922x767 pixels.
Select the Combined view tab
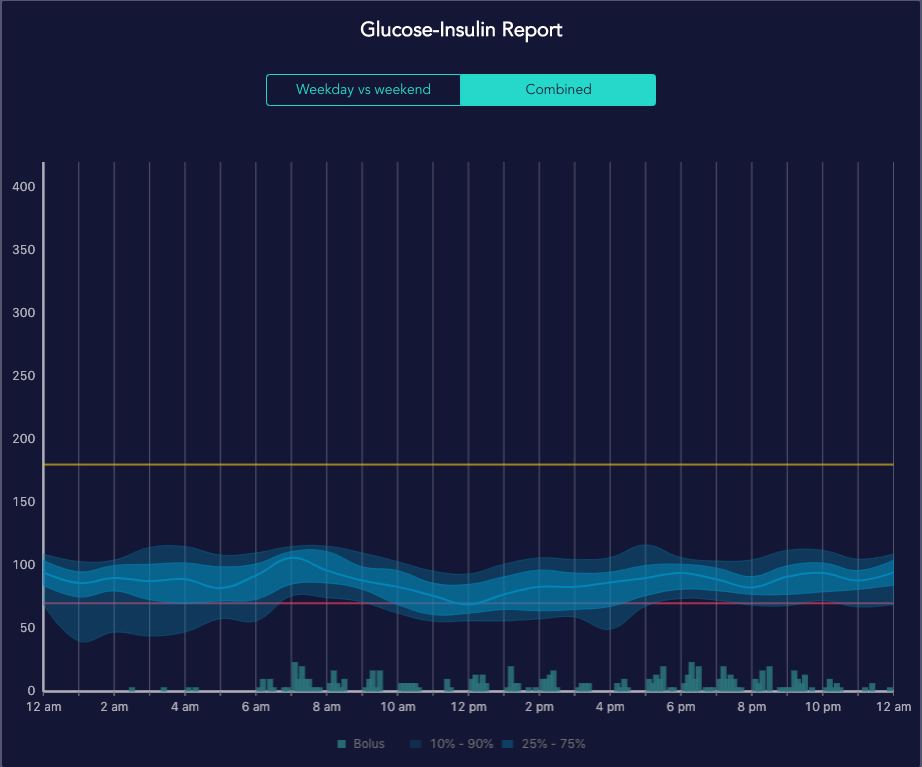pyautogui.click(x=558, y=89)
